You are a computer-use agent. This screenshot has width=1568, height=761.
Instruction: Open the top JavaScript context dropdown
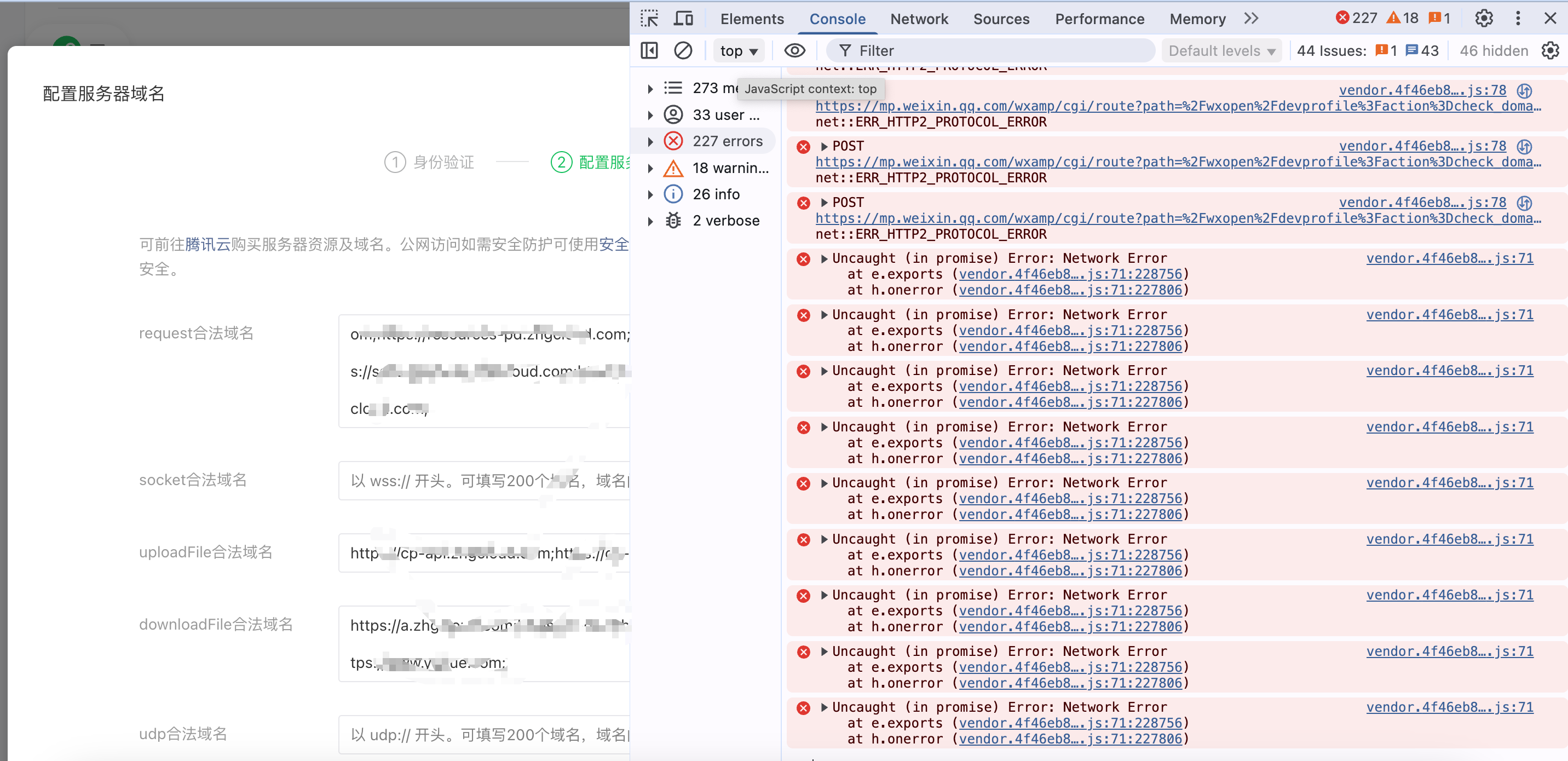pyautogui.click(x=739, y=50)
